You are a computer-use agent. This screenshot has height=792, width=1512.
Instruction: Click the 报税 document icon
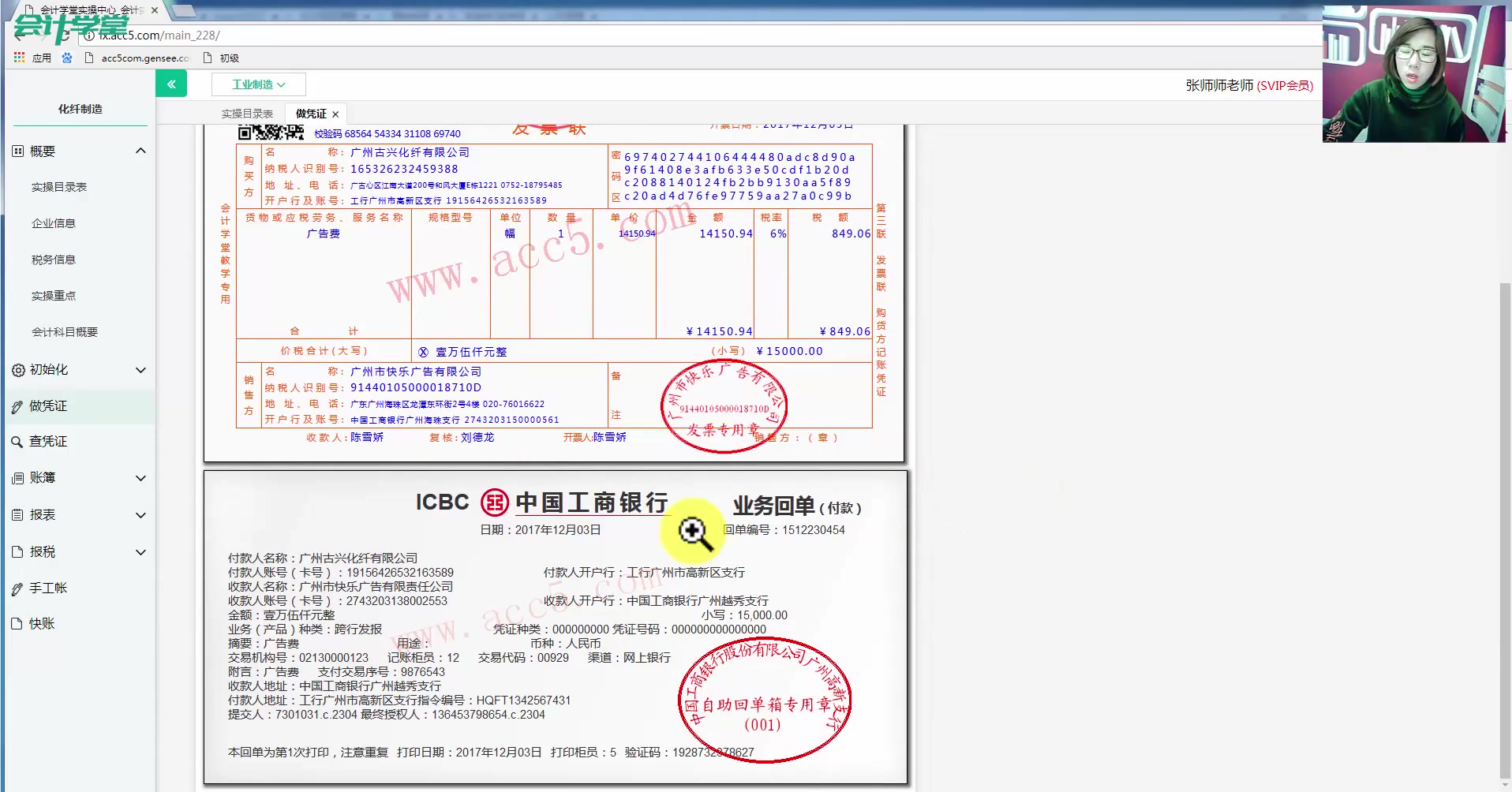coord(18,552)
